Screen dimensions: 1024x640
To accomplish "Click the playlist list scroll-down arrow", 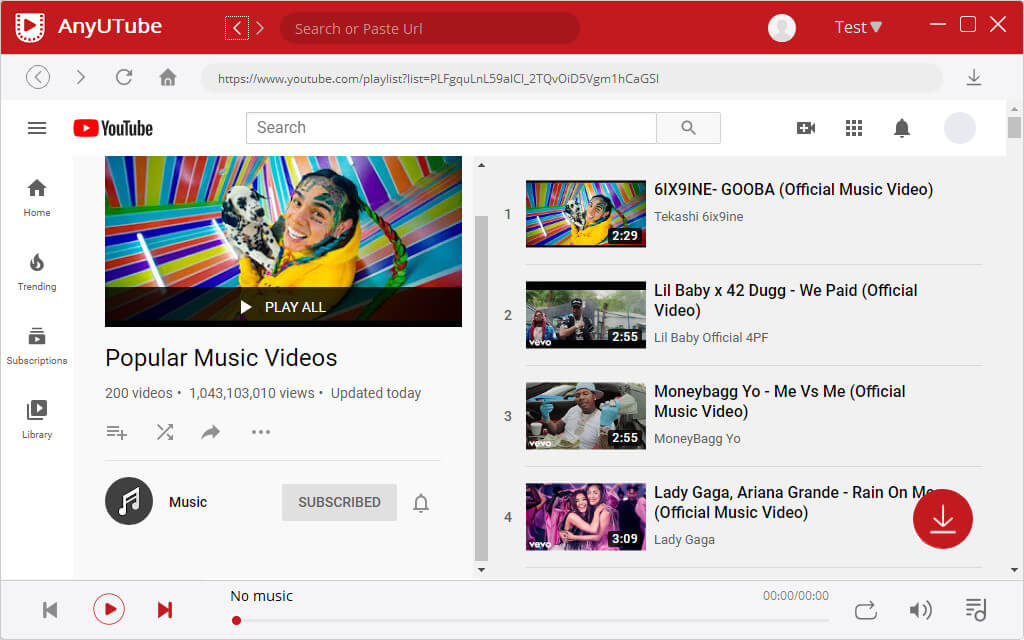I will point(481,570).
